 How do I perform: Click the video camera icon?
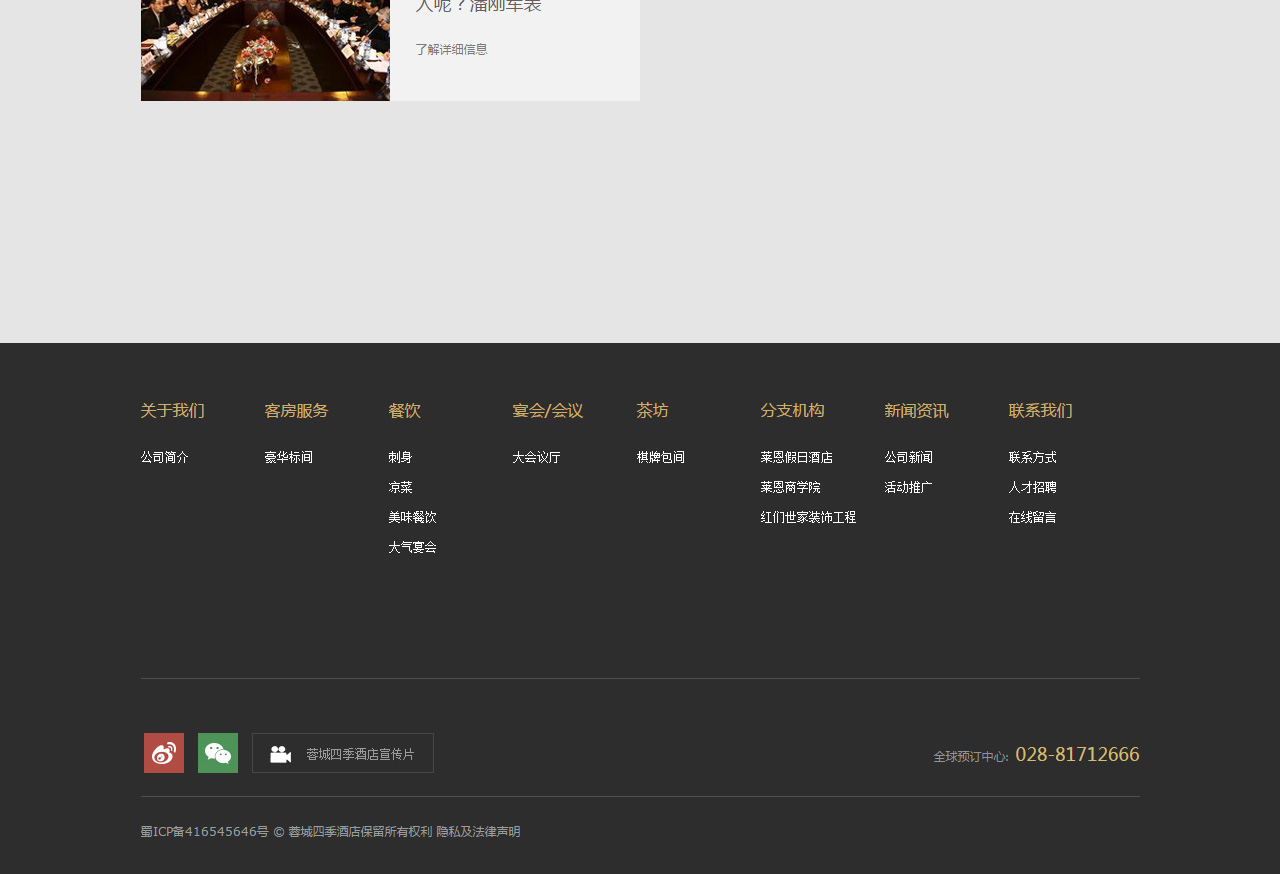(280, 754)
